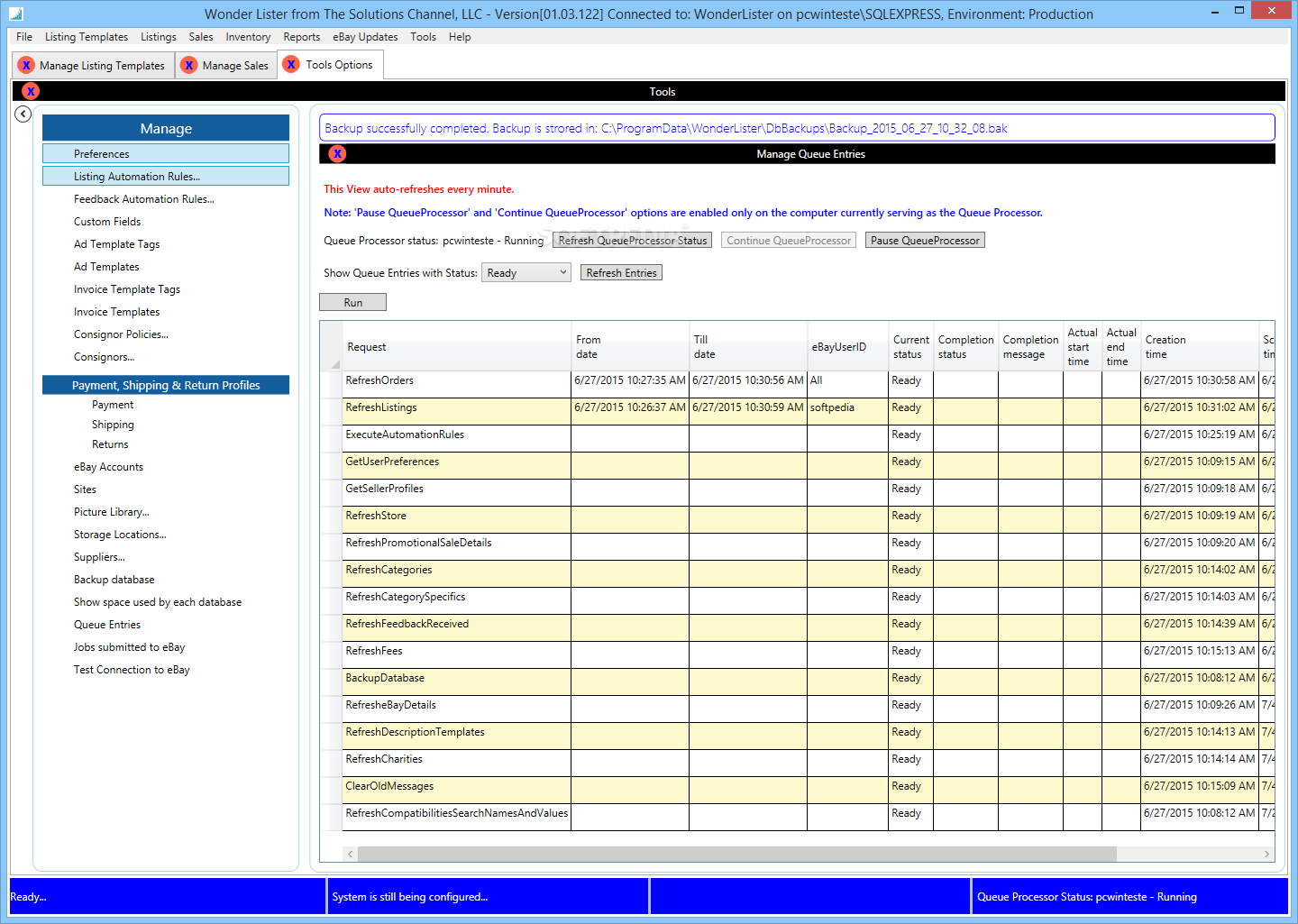Select Returns profile item
The height and width of the screenshot is (924, 1298).
point(110,444)
